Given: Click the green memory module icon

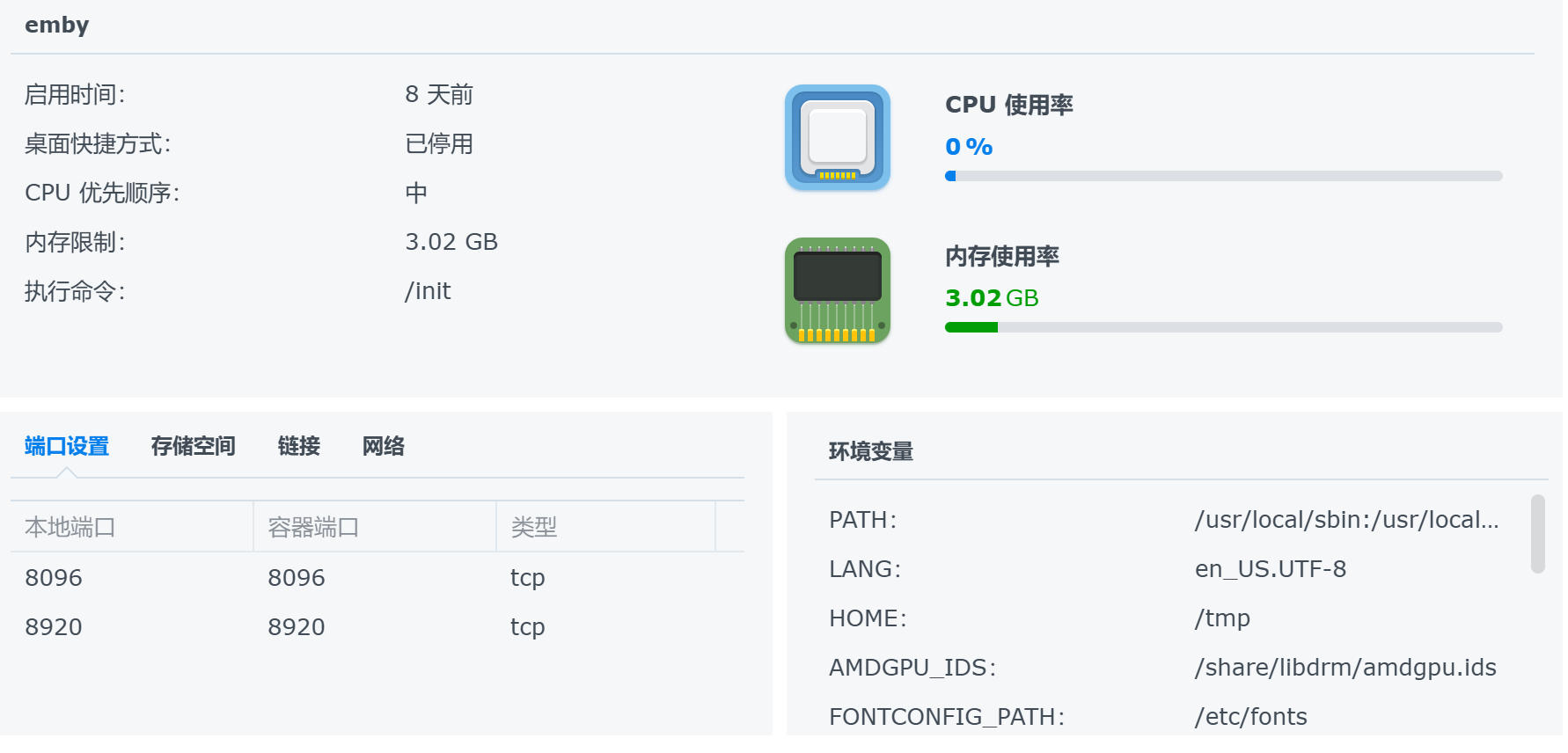Looking at the screenshot, I should click(x=837, y=290).
